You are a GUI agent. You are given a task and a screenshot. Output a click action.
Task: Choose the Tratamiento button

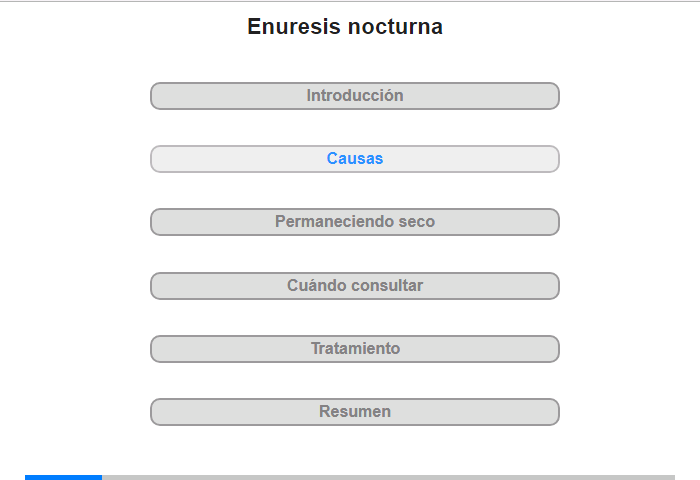(355, 349)
